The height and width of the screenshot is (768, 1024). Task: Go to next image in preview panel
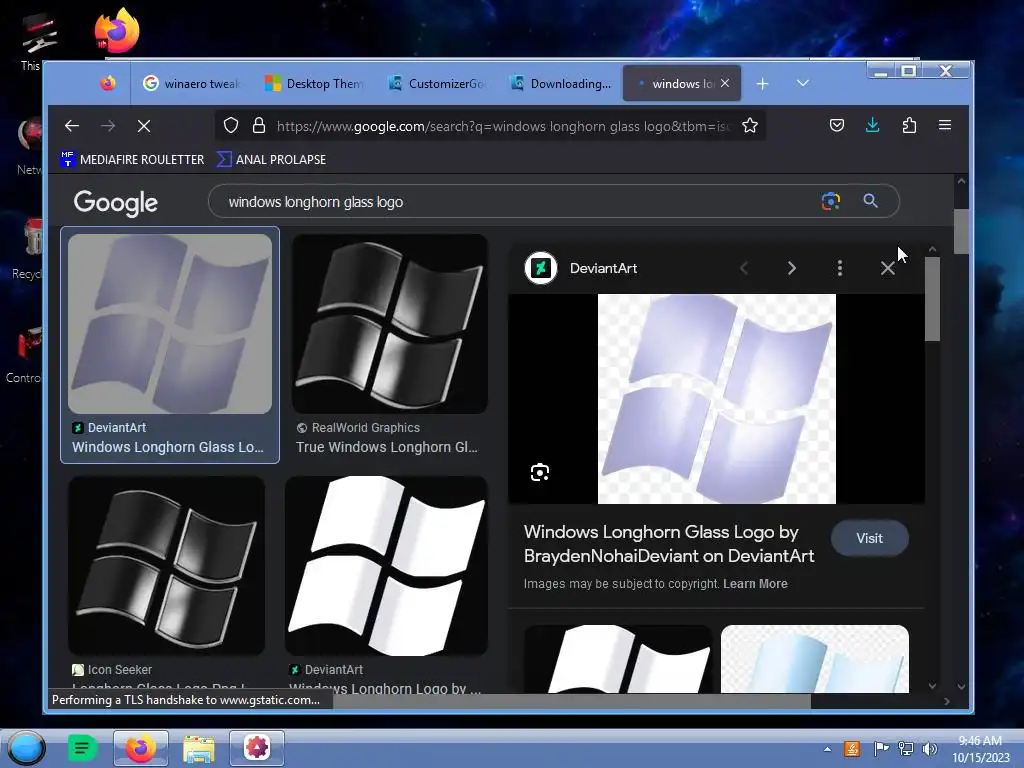coord(792,268)
